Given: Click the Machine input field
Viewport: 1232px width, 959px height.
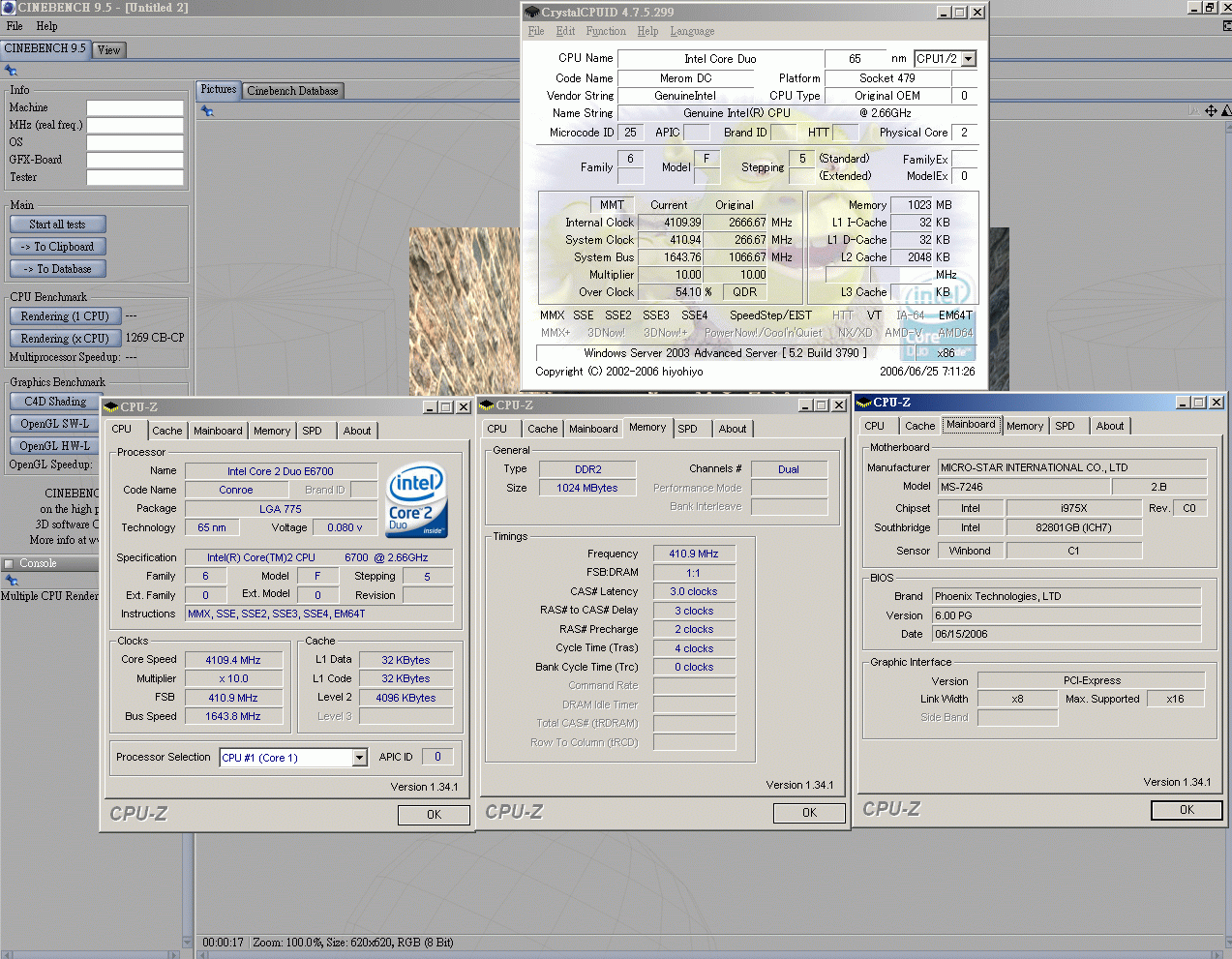Looking at the screenshot, I should [x=135, y=107].
